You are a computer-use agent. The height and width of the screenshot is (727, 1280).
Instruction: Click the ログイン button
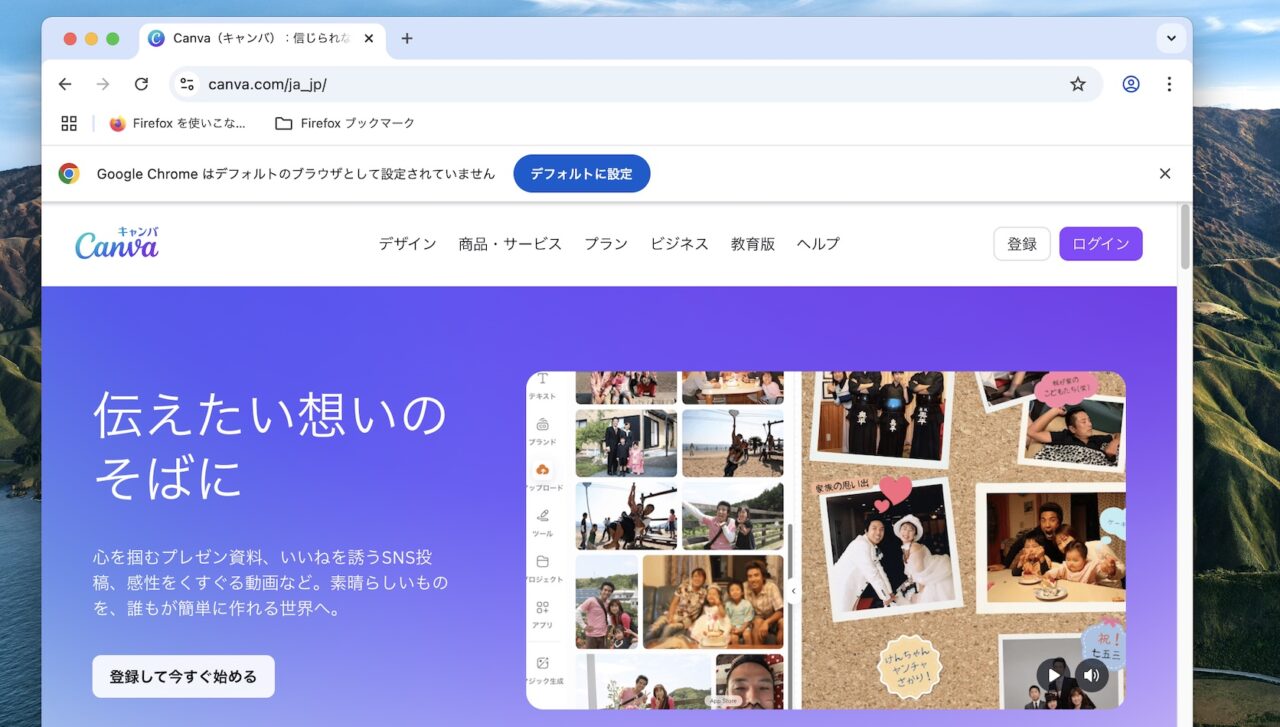click(1100, 244)
